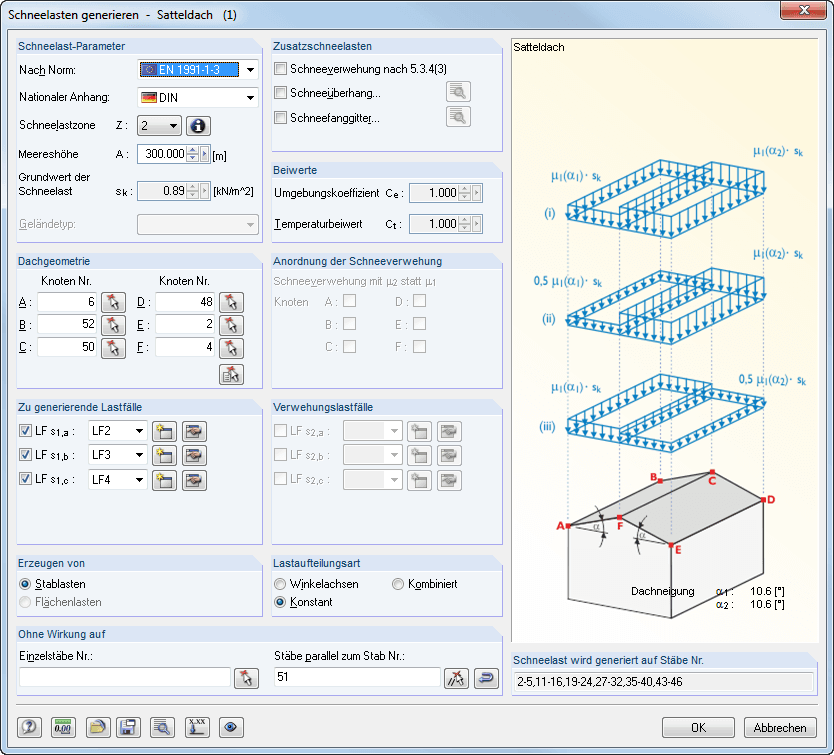Pick node F graphically with the pick icon
This screenshot has width=834, height=755.
tap(231, 348)
